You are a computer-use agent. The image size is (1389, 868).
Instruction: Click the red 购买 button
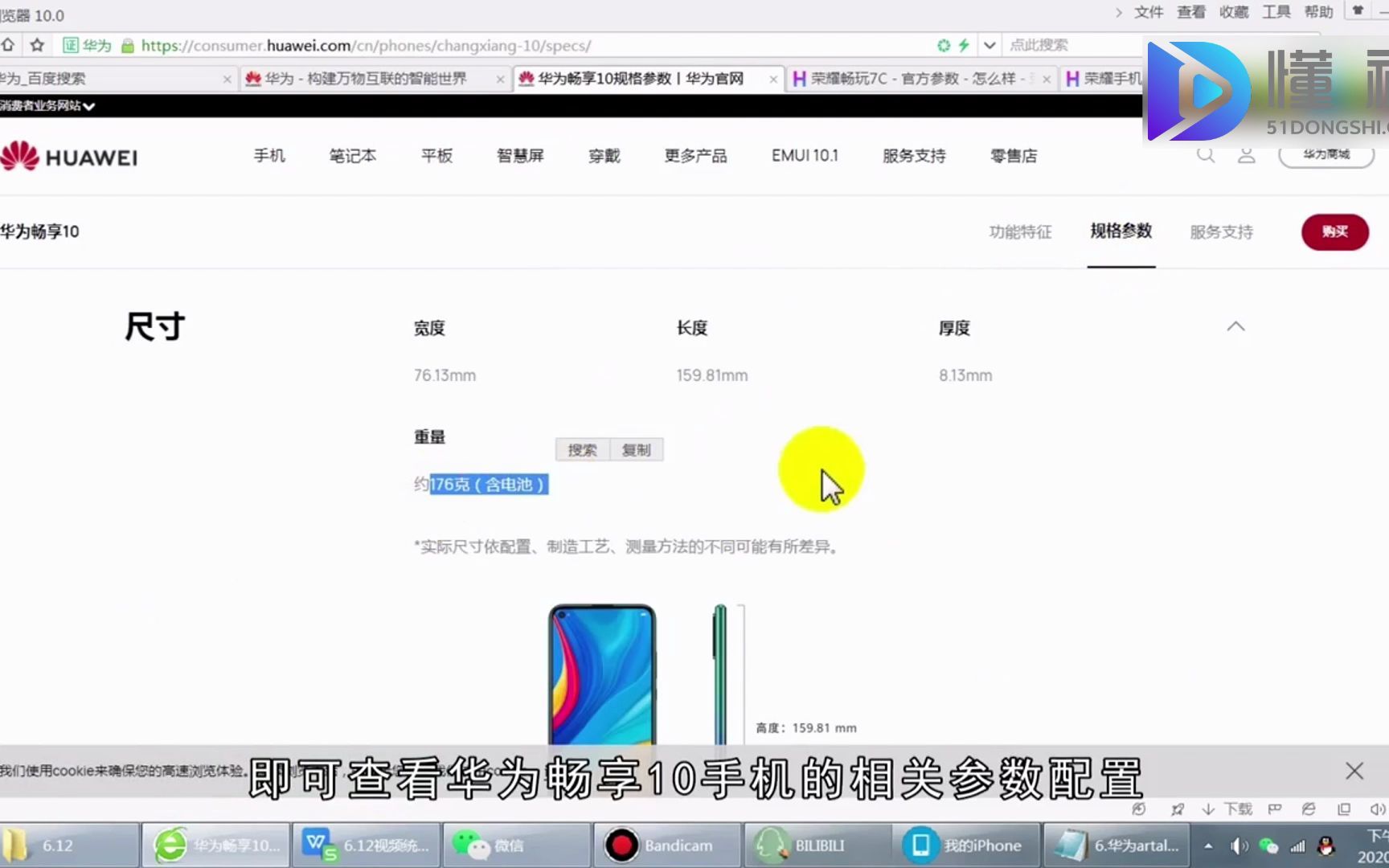coord(1335,231)
